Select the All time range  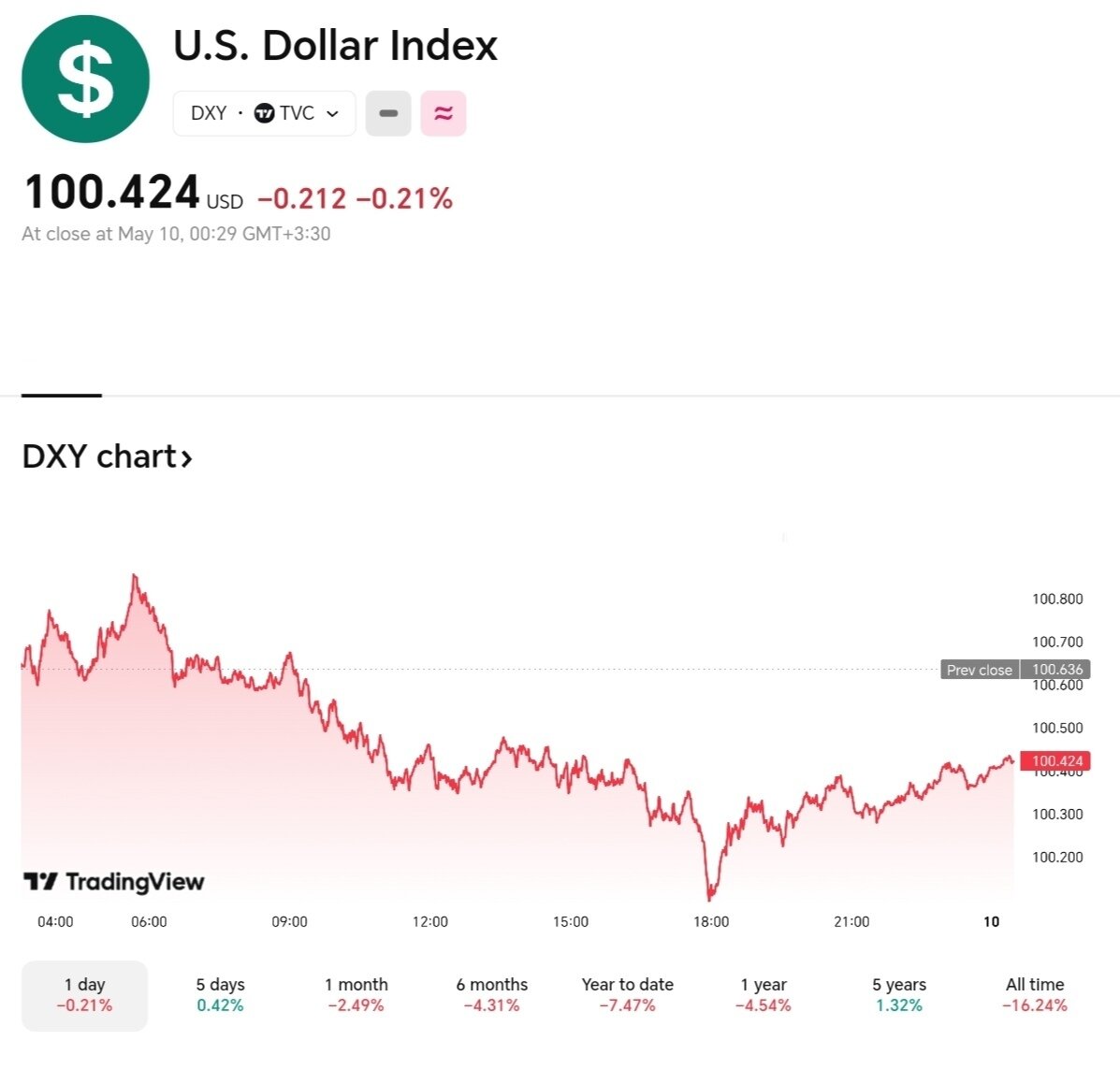coord(1034,995)
